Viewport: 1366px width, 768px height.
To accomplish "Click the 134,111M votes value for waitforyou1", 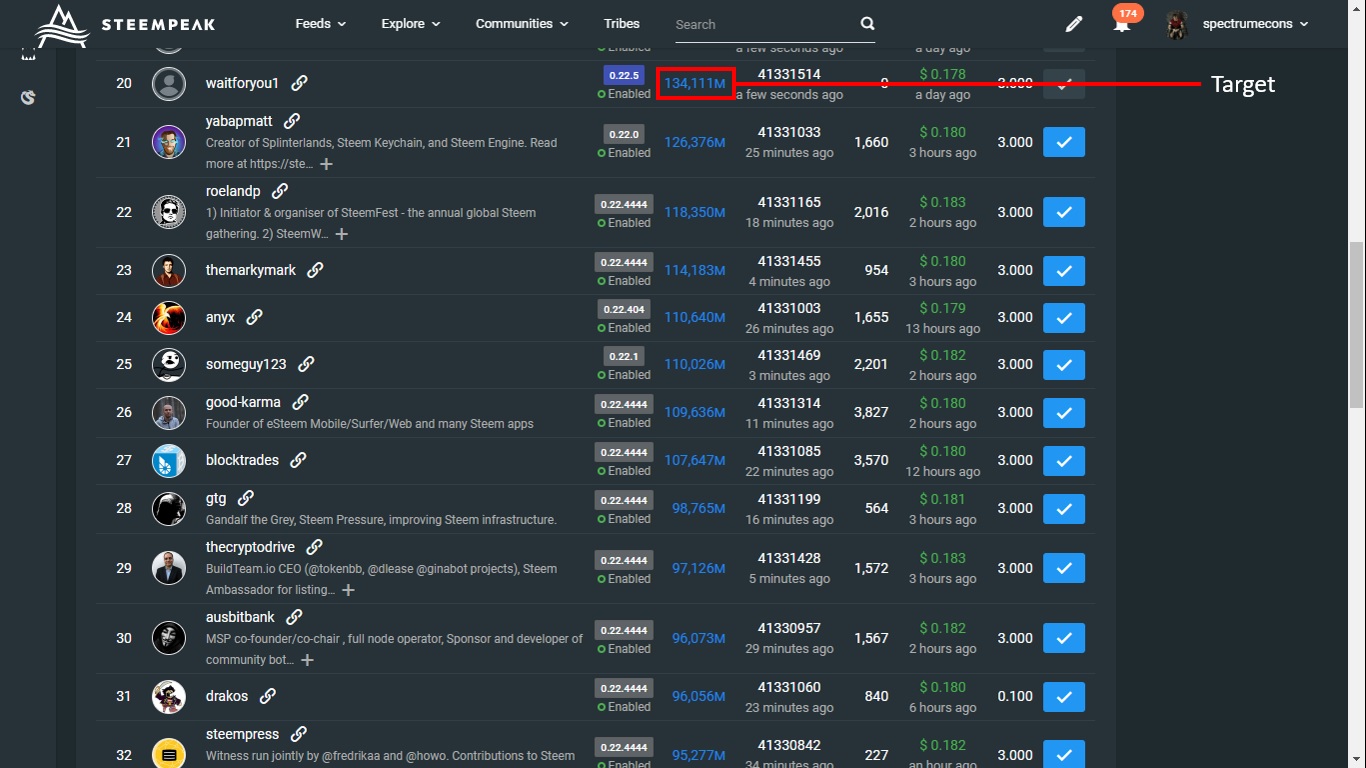I will pyautogui.click(x=695, y=83).
